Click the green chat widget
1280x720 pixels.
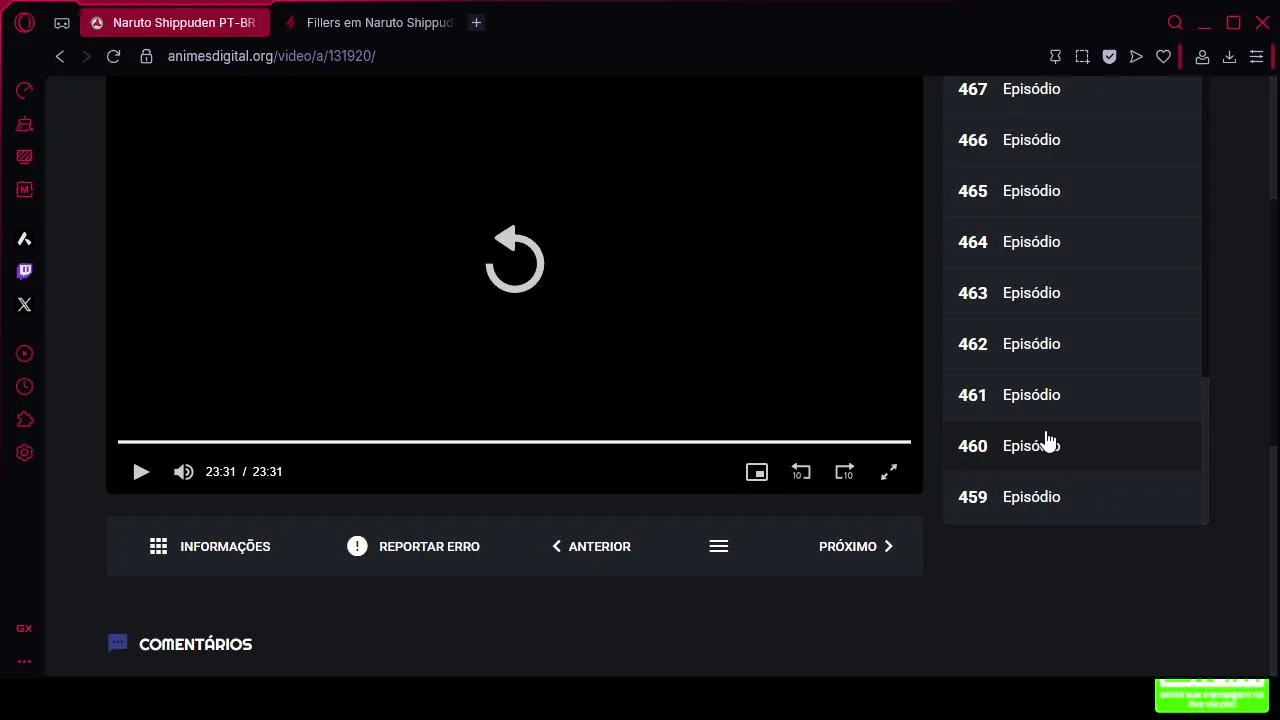(1212, 695)
